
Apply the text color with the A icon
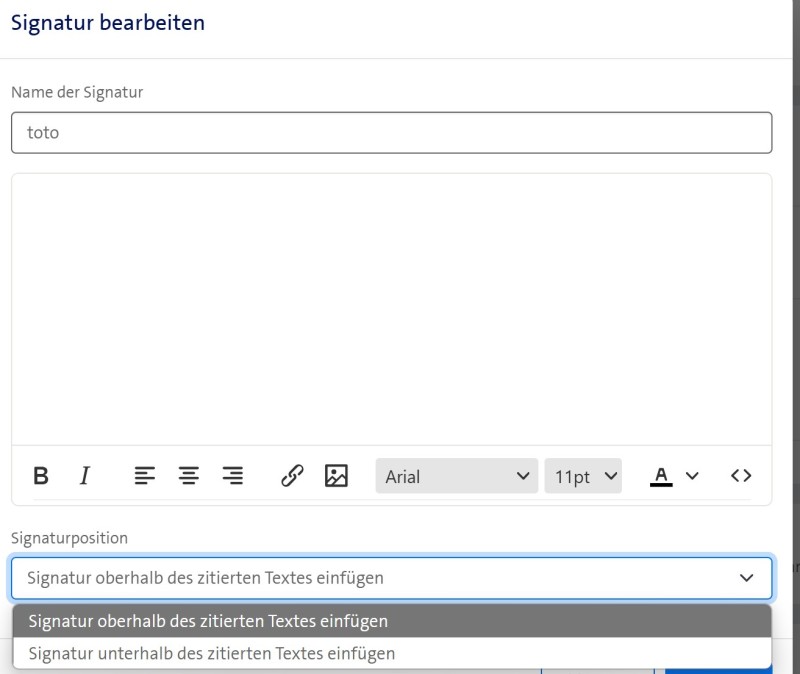pos(661,476)
